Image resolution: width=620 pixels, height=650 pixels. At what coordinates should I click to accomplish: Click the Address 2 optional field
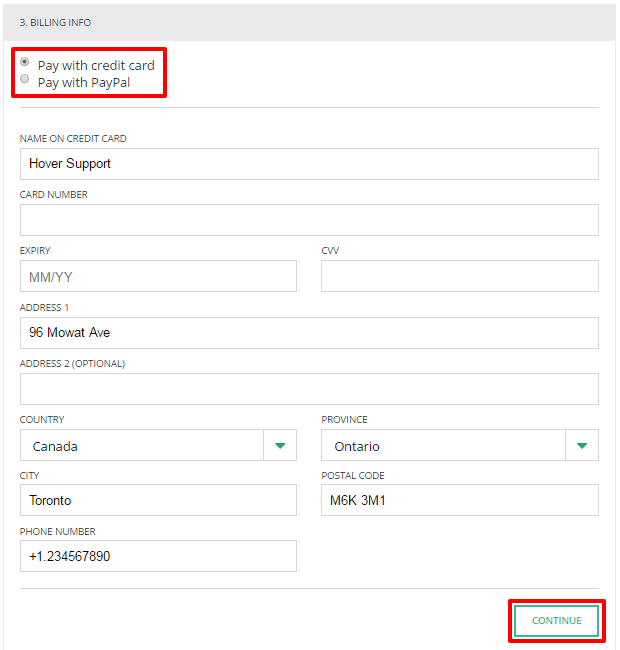[309, 389]
